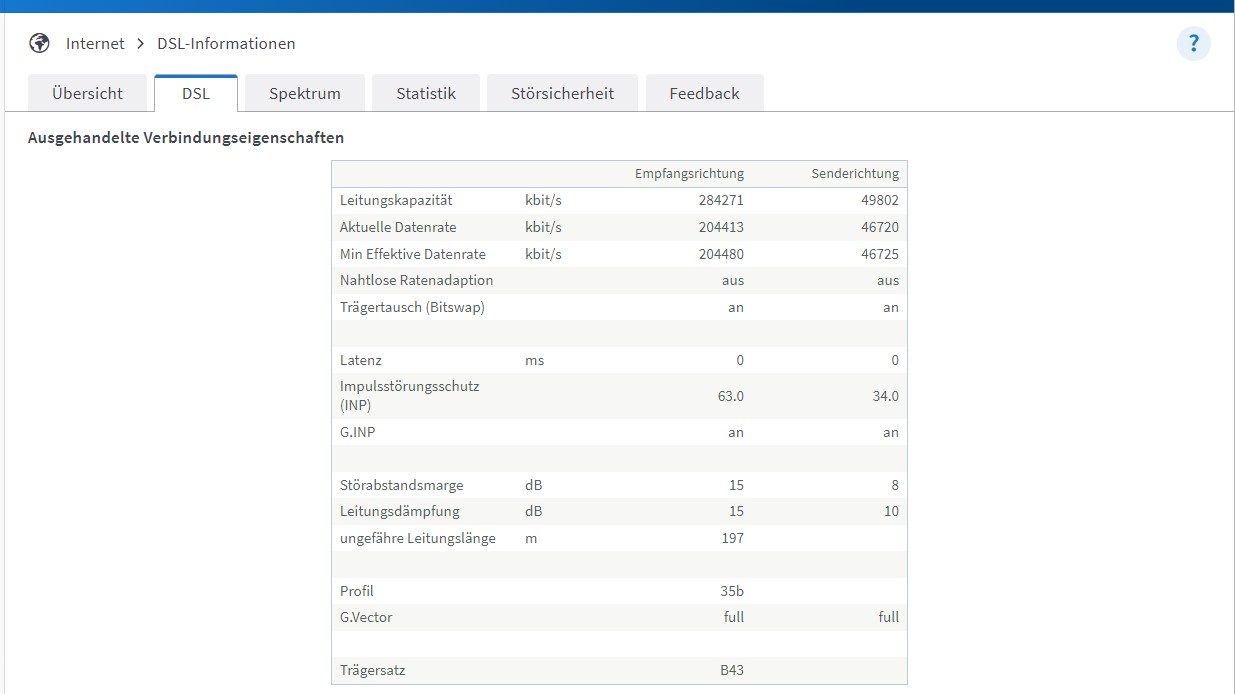Switch to the Übersicht tab

(x=87, y=93)
